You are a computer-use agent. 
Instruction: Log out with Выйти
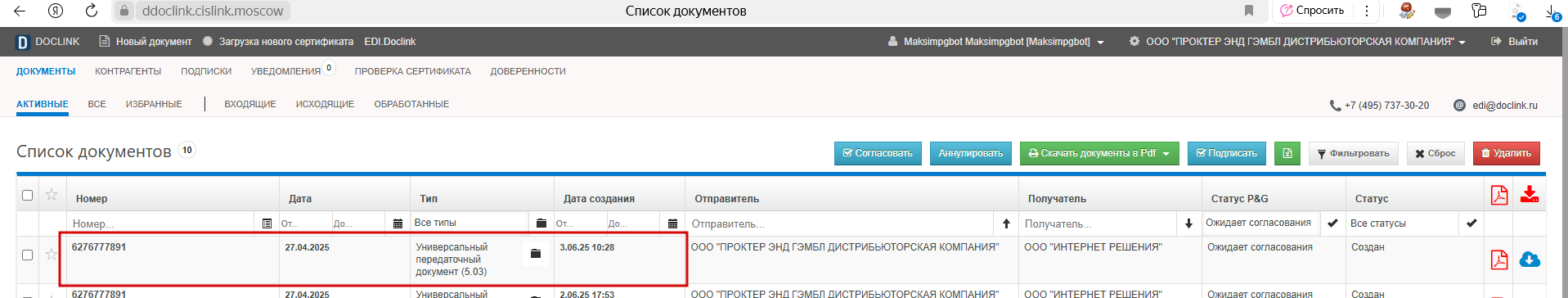pyautogui.click(x=1515, y=42)
